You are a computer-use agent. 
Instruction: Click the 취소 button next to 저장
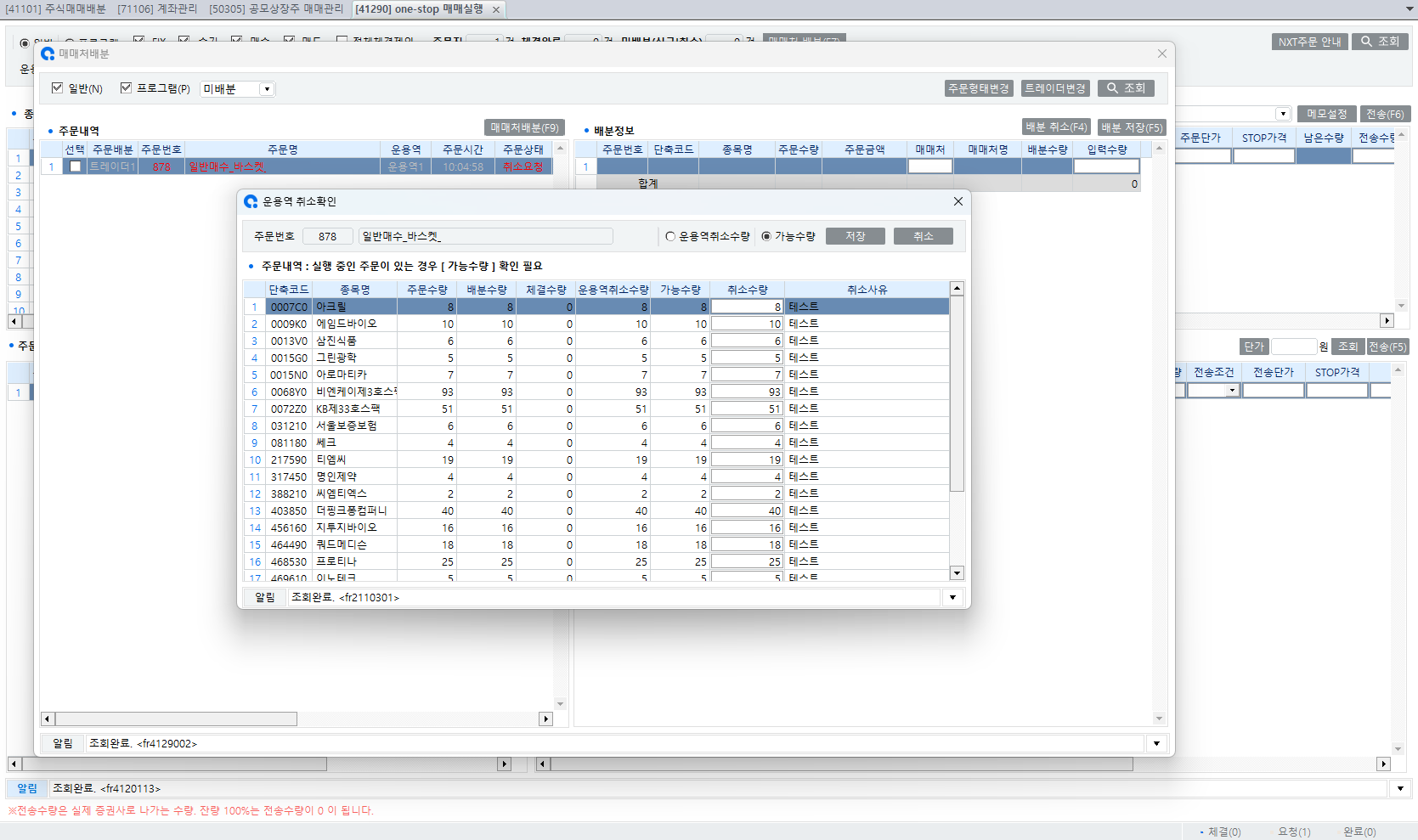point(924,236)
